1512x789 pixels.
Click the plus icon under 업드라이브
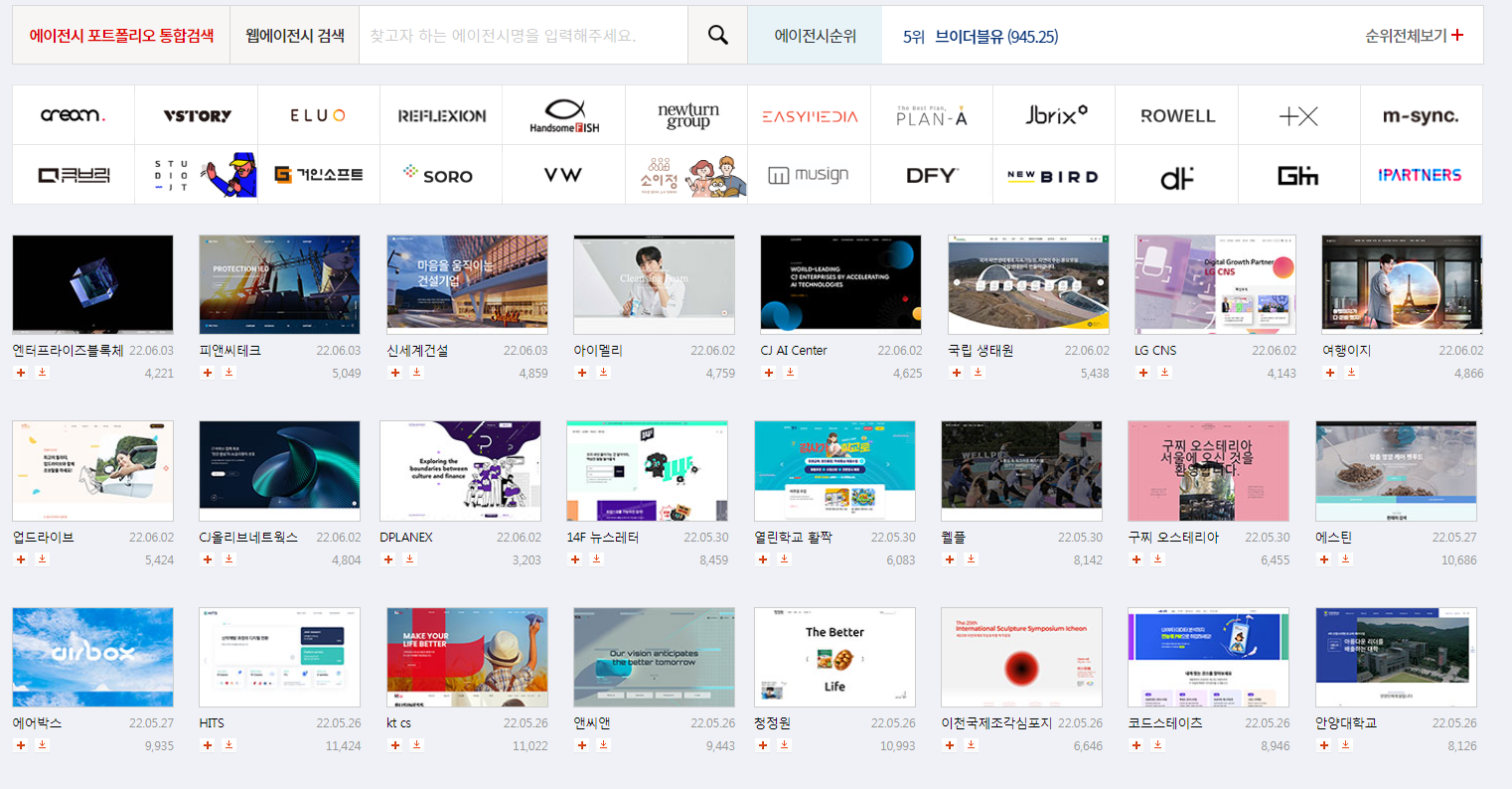[21, 559]
